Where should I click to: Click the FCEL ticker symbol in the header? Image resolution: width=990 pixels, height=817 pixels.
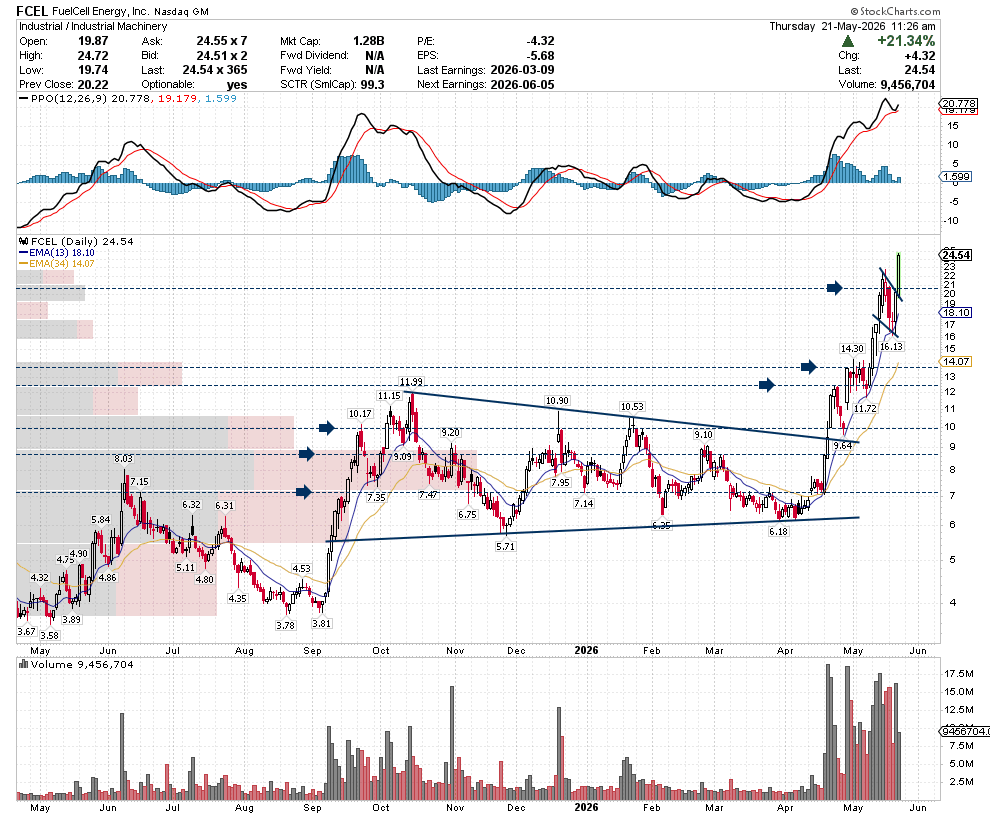[32, 11]
